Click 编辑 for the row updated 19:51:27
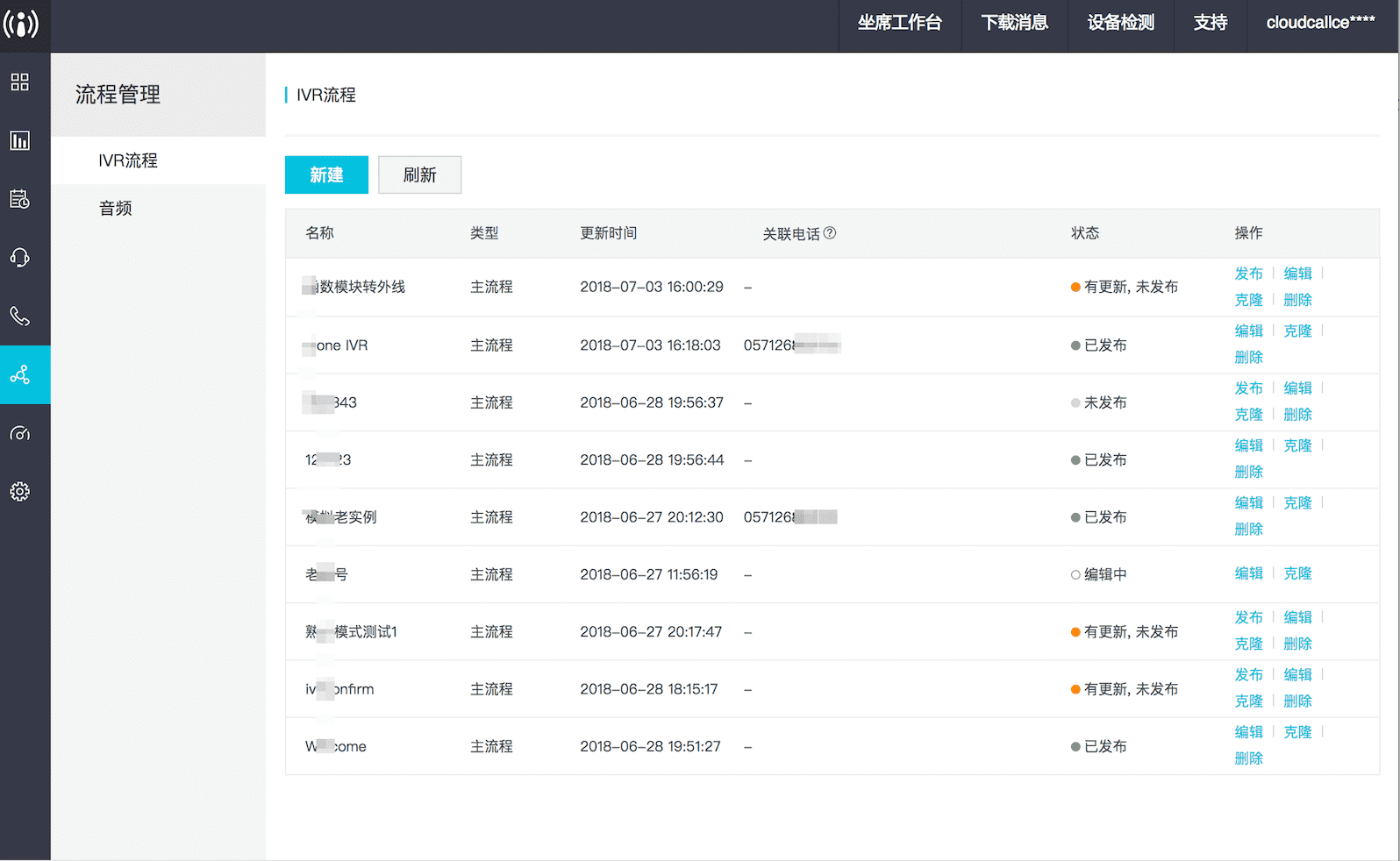This screenshot has height=861, width=1400. point(1249,732)
